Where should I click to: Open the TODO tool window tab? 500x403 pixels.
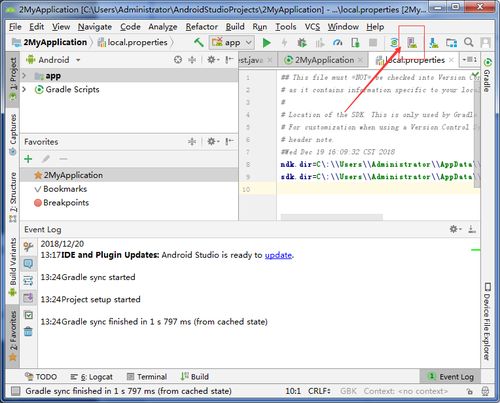tap(41, 377)
